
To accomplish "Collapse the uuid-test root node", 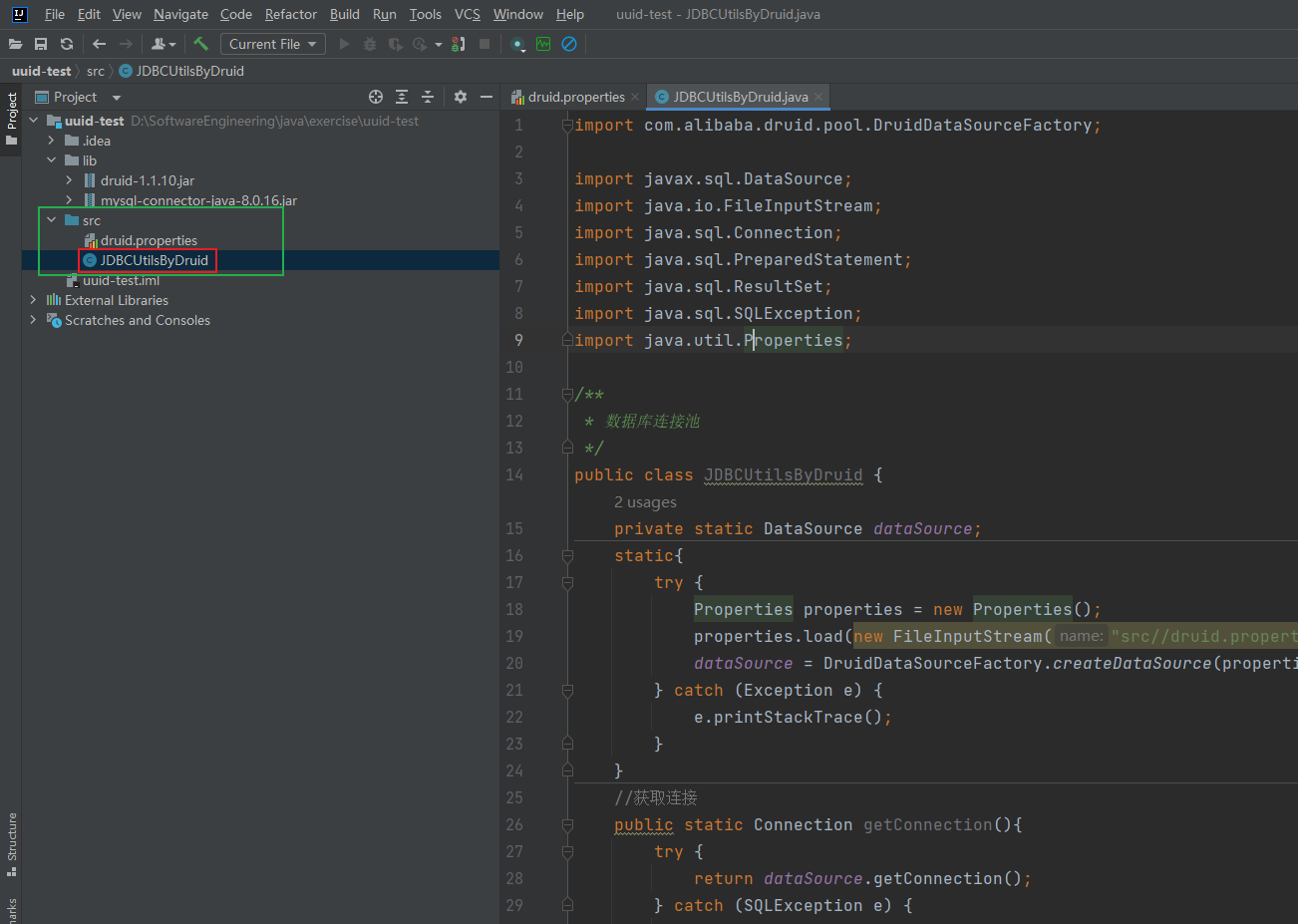I will 33,121.
